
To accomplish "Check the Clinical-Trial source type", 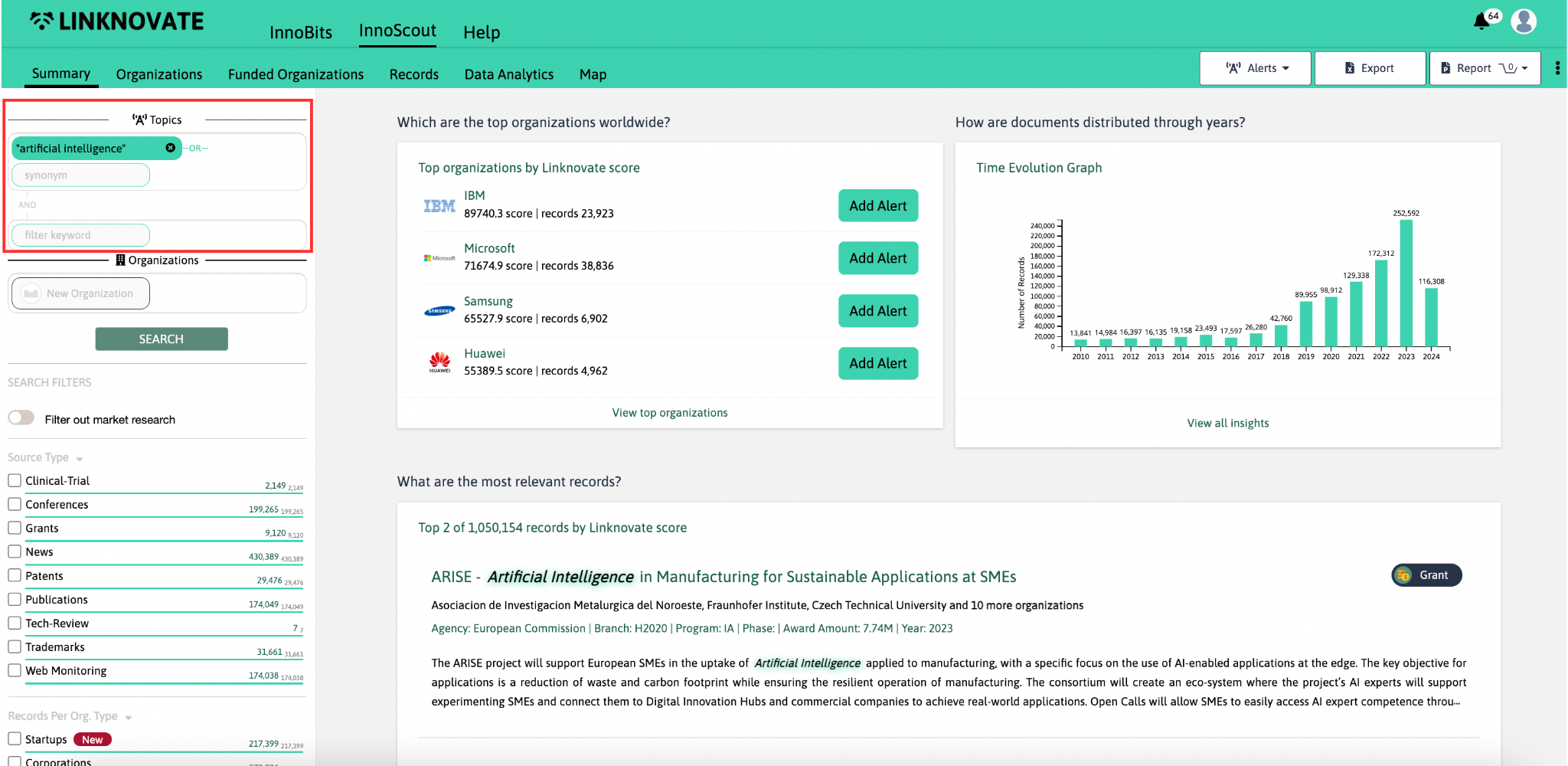I will 15,480.
